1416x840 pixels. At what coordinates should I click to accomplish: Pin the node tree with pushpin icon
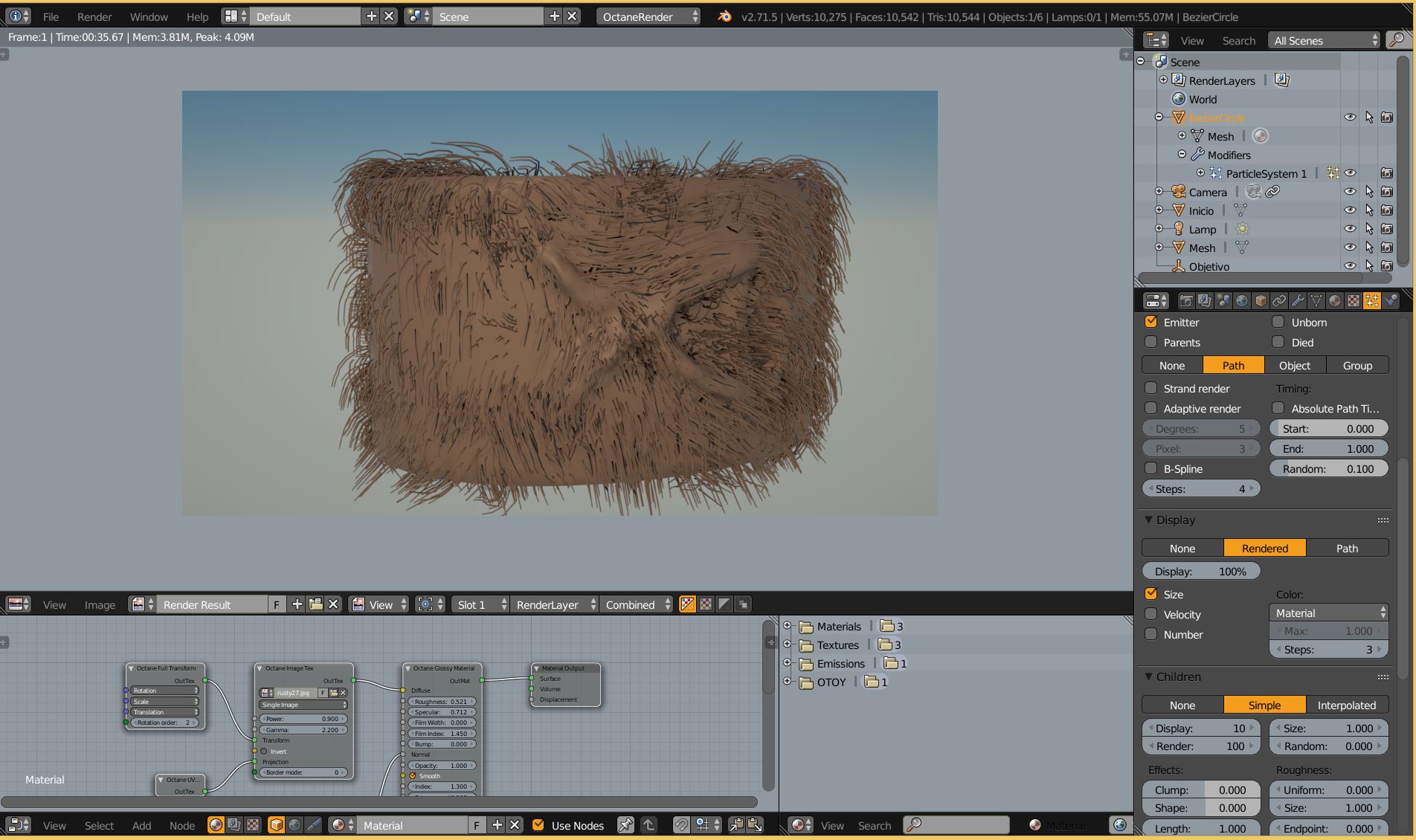coord(625,825)
